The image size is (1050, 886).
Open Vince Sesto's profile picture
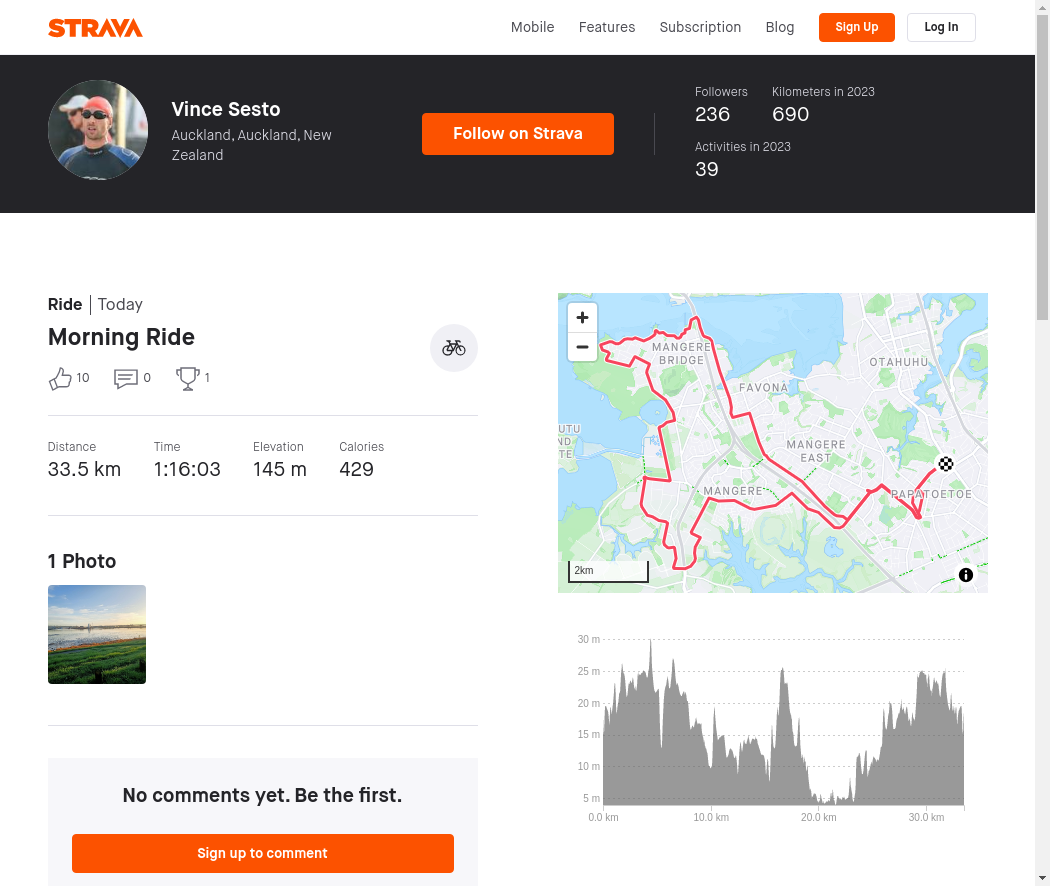(98, 130)
